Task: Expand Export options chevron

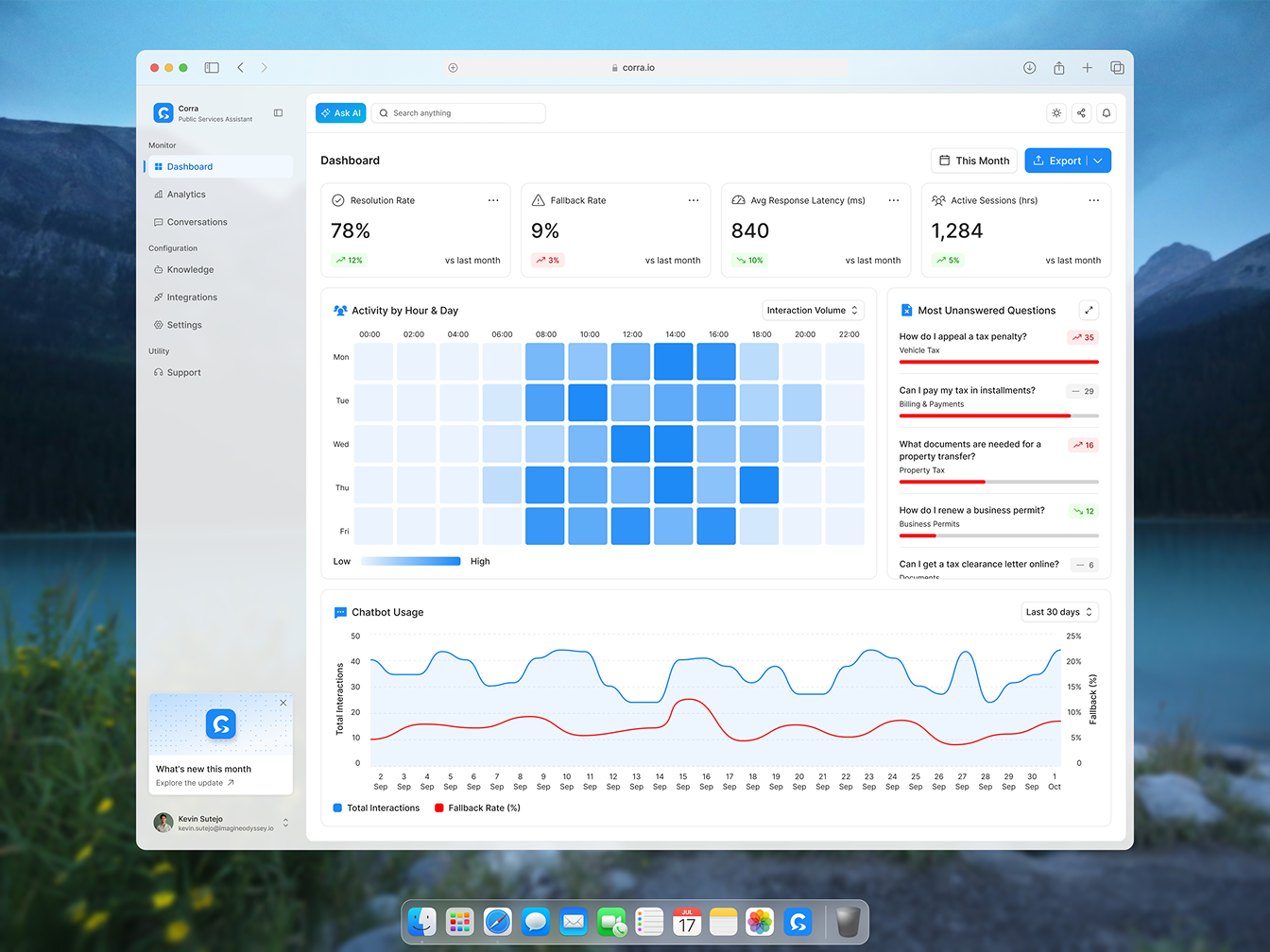Action: pyautogui.click(x=1098, y=161)
